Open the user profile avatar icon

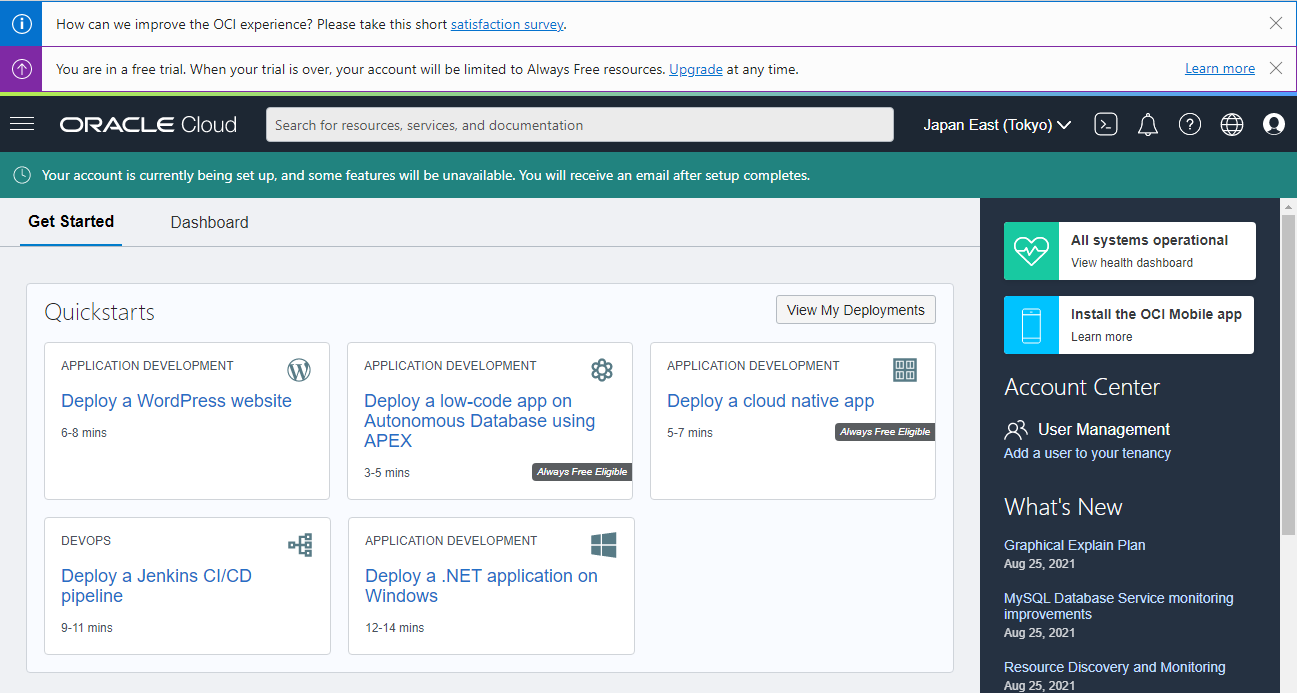(x=1274, y=125)
